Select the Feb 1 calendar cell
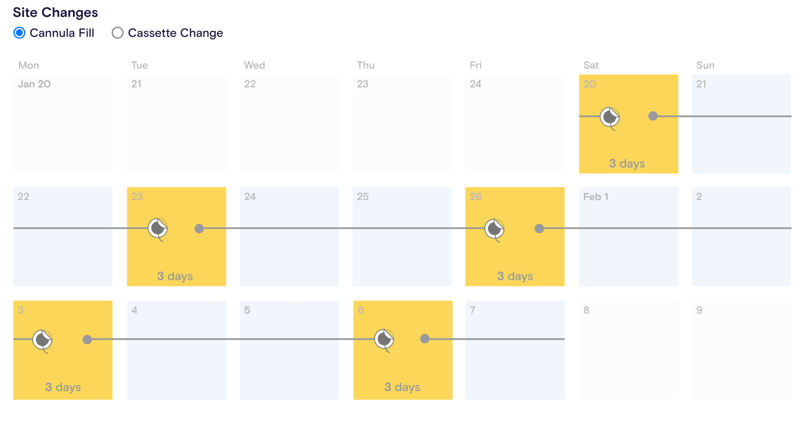 tap(629, 237)
